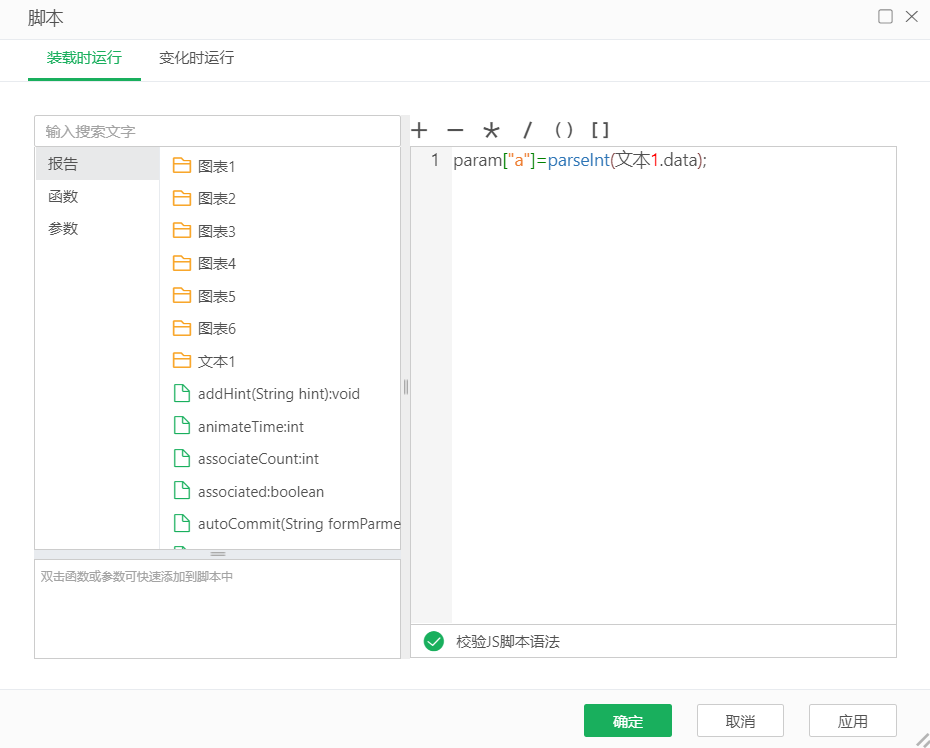930x748 pixels.
Task: Insert parentheses using the () icon
Action: pyautogui.click(x=563, y=130)
